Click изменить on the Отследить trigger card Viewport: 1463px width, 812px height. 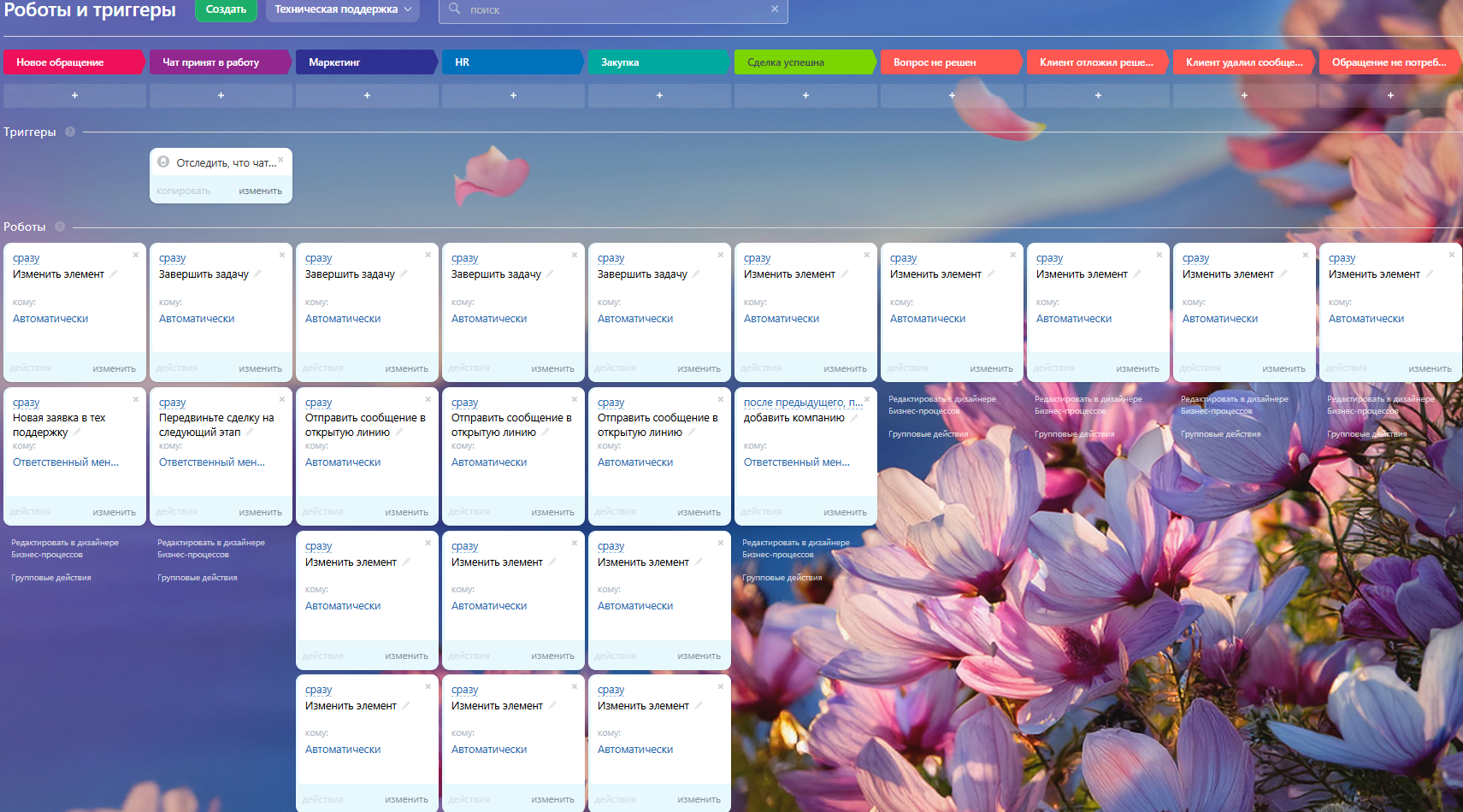(261, 191)
